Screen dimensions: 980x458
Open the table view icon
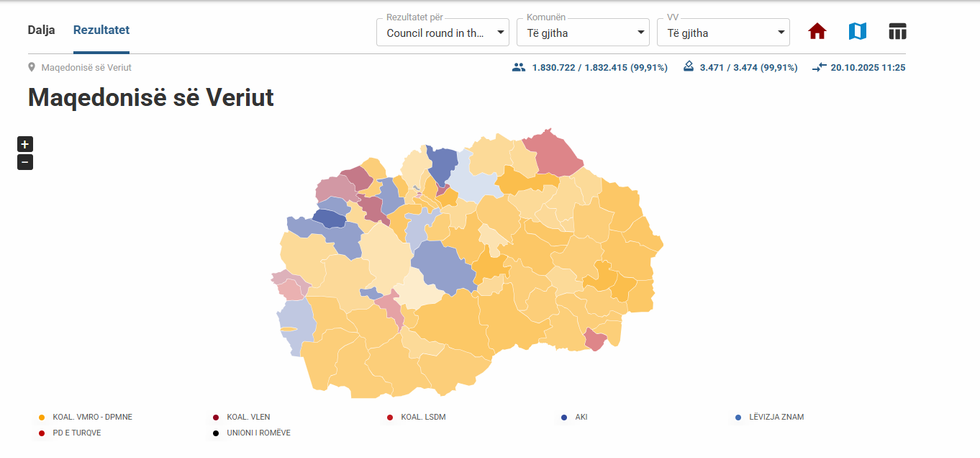pyautogui.click(x=897, y=31)
